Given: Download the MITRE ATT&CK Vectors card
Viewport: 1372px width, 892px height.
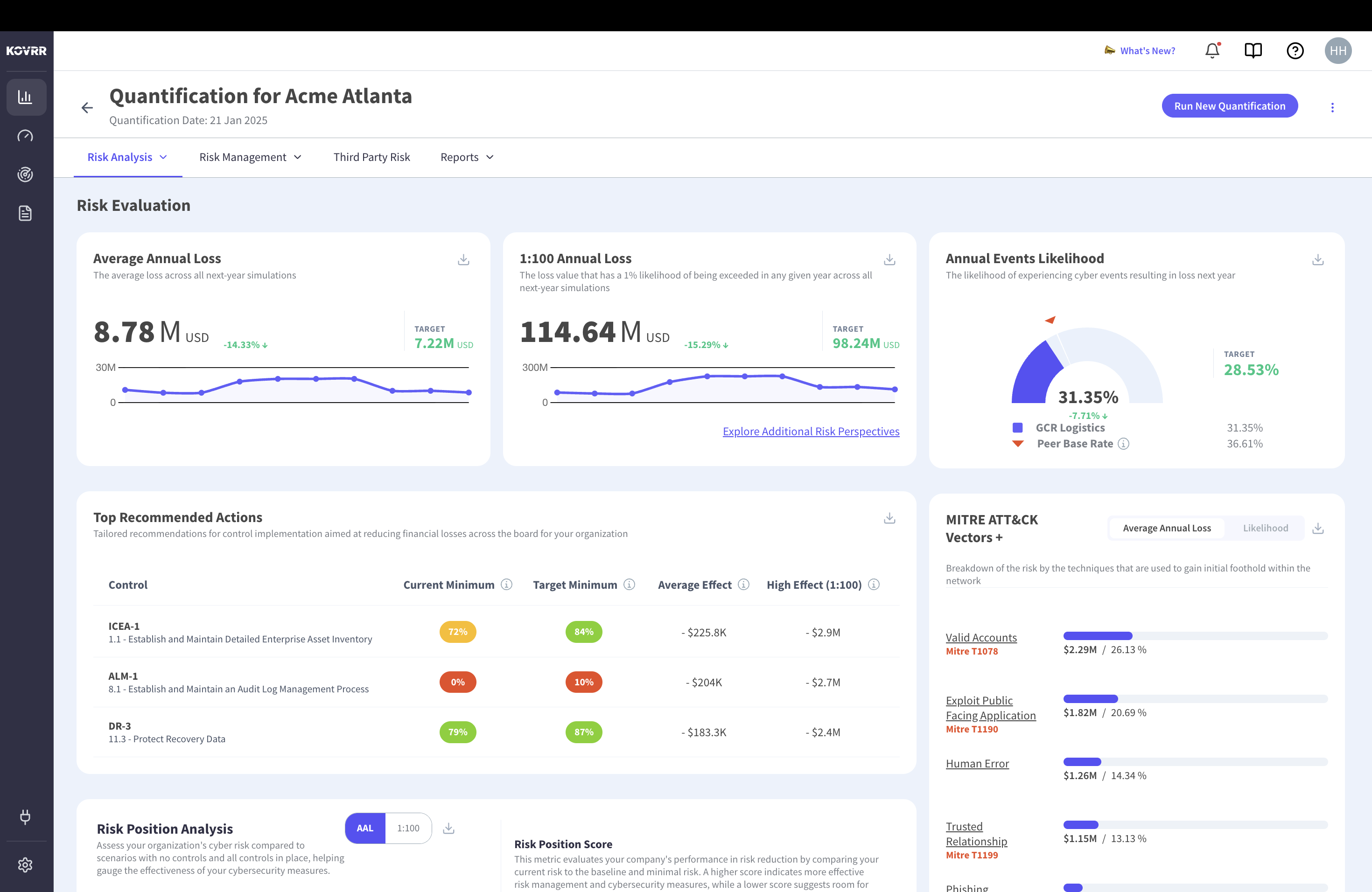Looking at the screenshot, I should coord(1318,528).
